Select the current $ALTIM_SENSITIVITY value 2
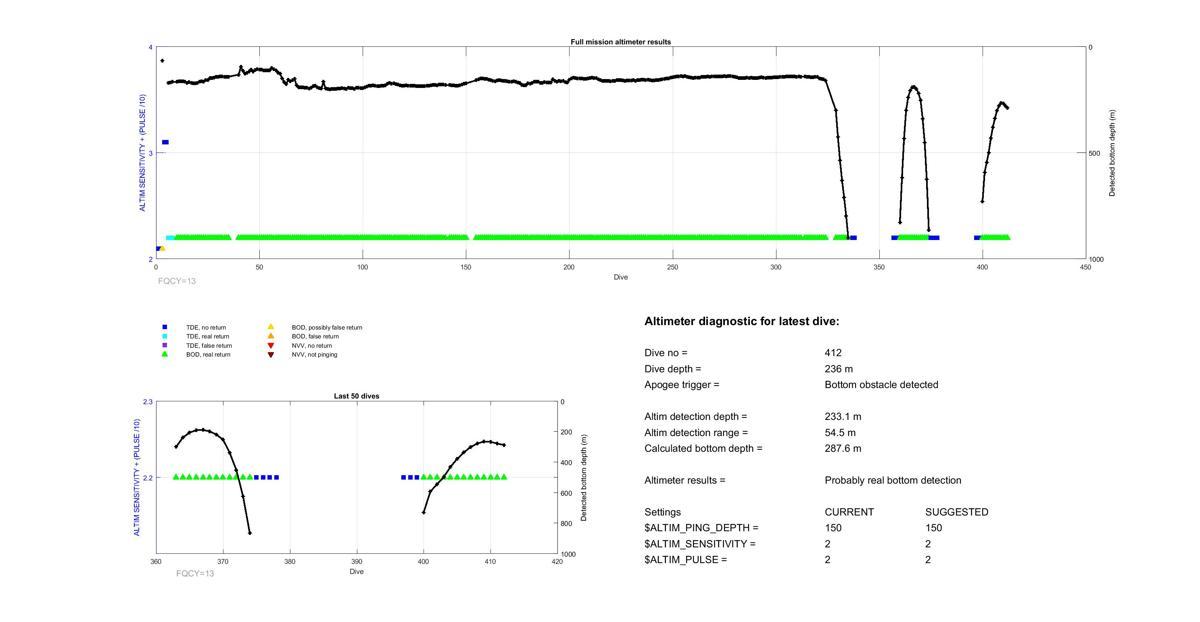Image resolution: width=1200 pixels, height=622 pixels. 828,544
